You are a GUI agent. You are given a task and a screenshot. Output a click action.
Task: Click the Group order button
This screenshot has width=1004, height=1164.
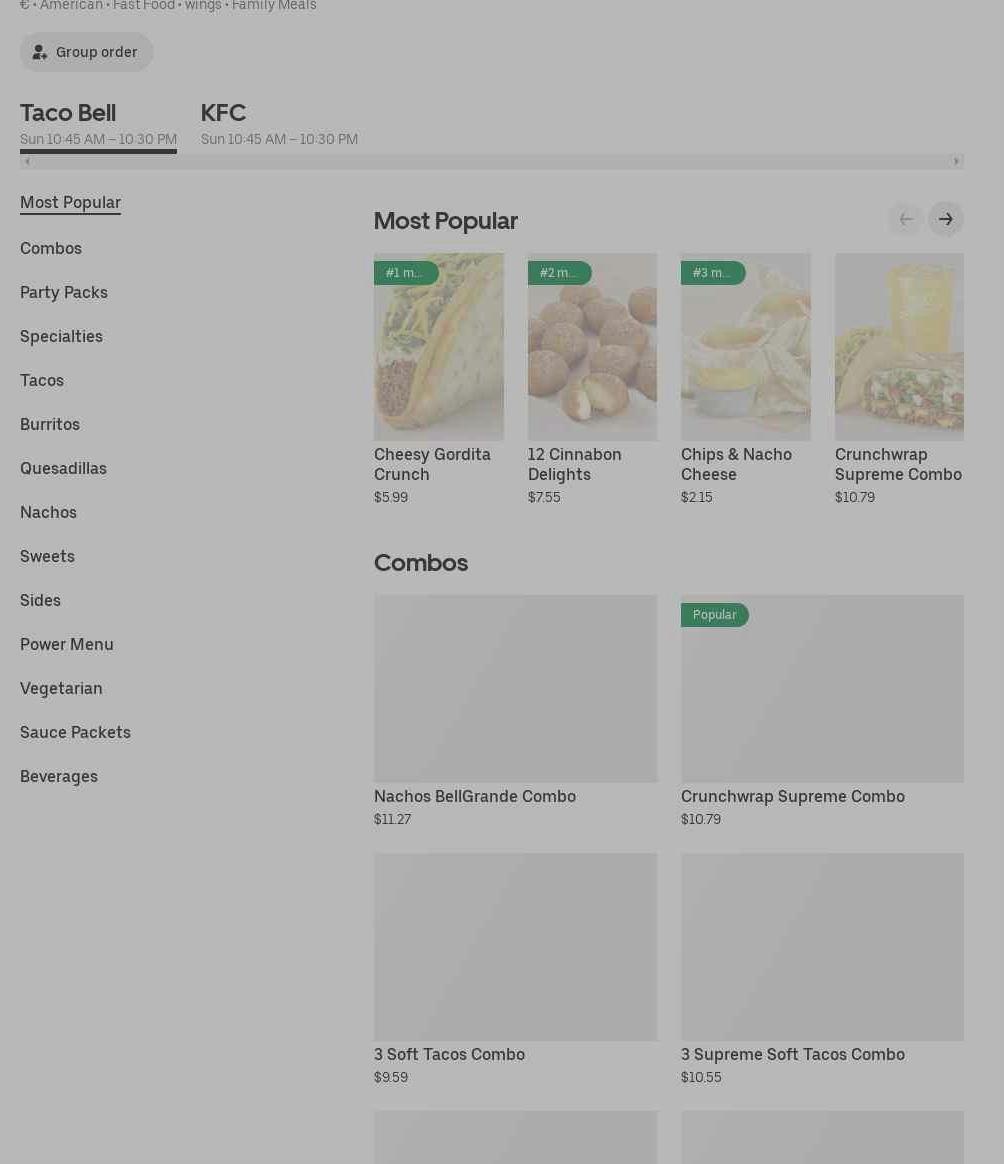click(86, 52)
